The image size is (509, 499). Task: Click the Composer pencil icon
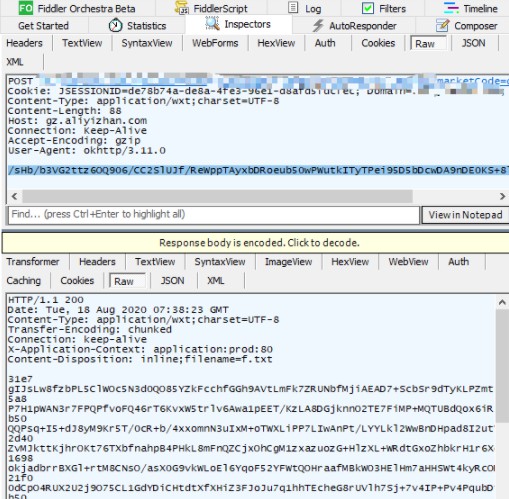[x=442, y=25]
